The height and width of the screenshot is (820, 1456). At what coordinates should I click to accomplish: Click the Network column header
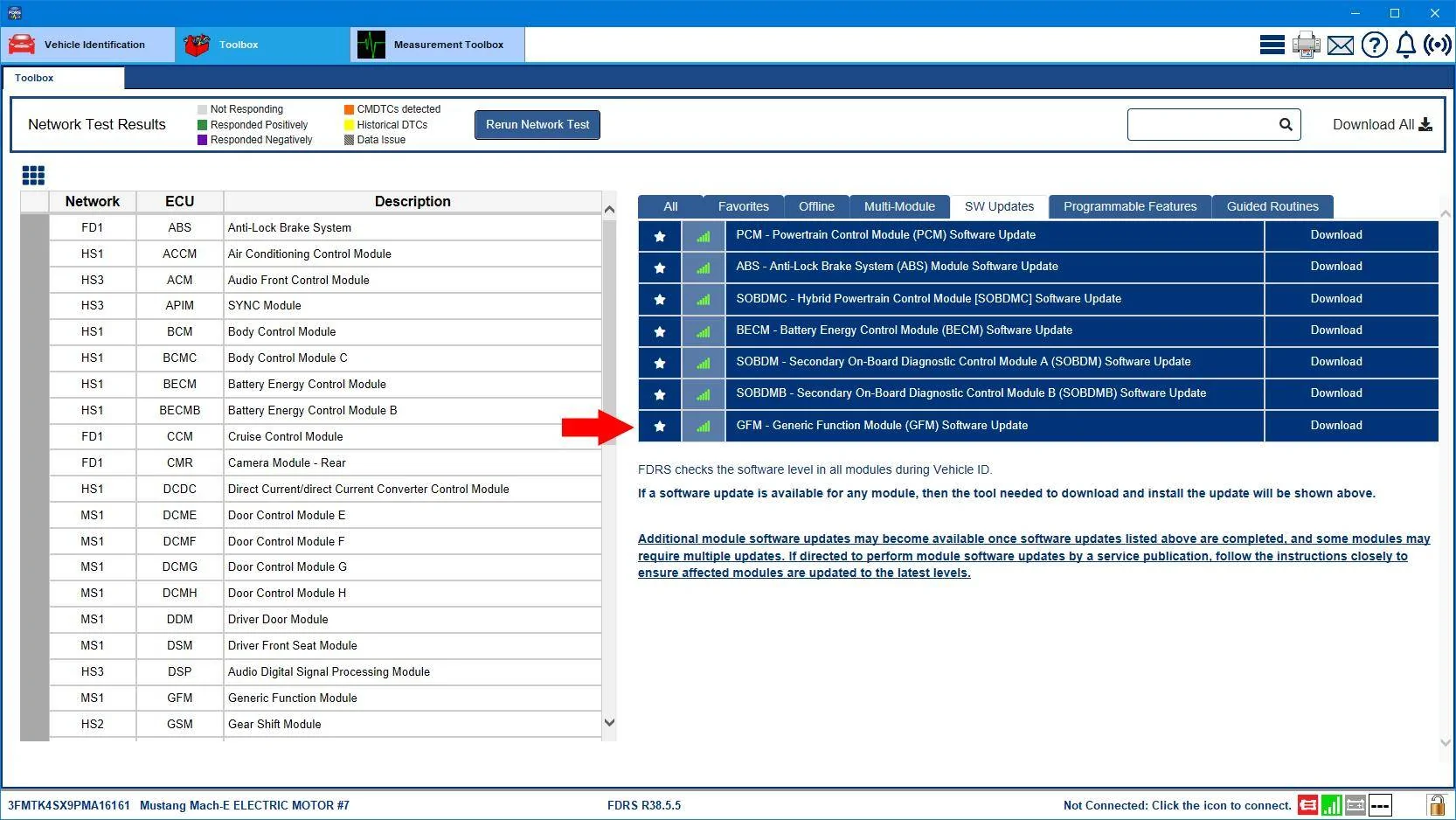click(x=93, y=201)
